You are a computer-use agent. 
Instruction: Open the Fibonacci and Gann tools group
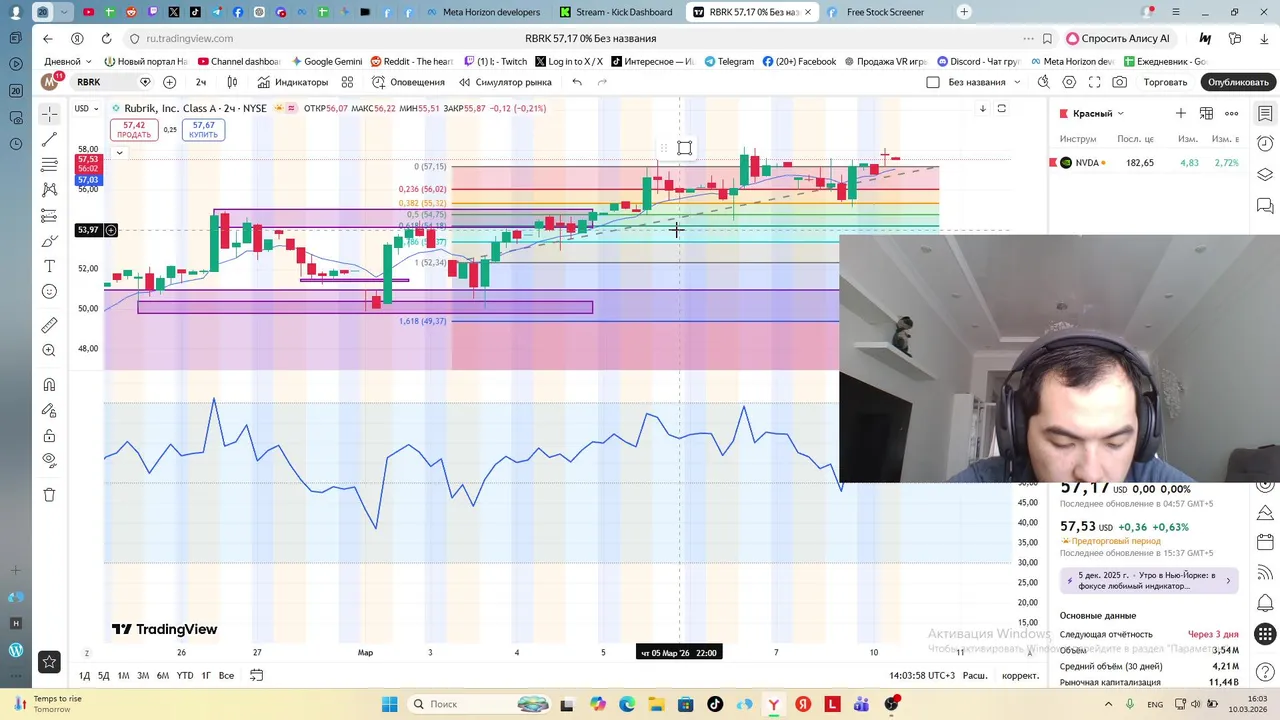(x=49, y=165)
